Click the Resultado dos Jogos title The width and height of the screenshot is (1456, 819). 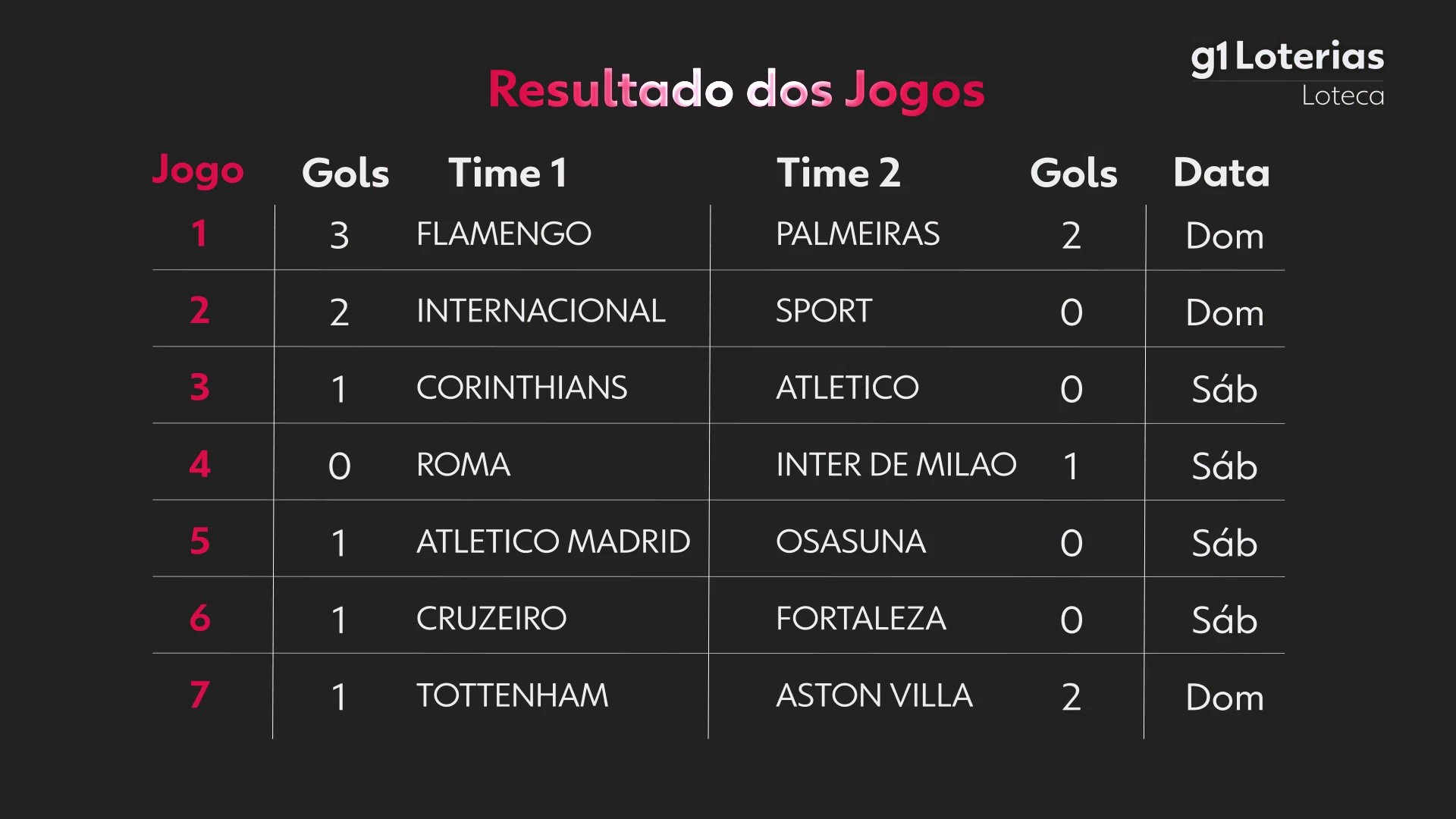click(736, 90)
